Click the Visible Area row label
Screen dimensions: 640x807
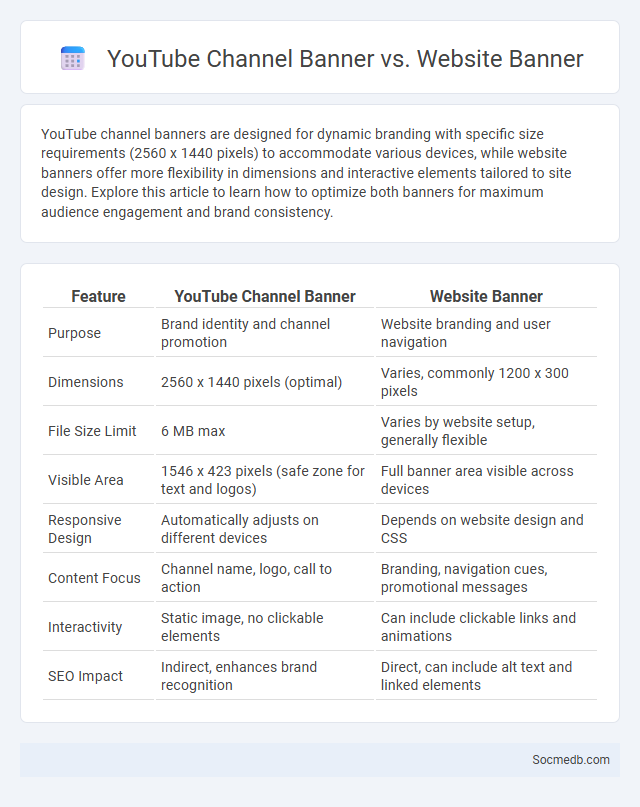pos(86,480)
